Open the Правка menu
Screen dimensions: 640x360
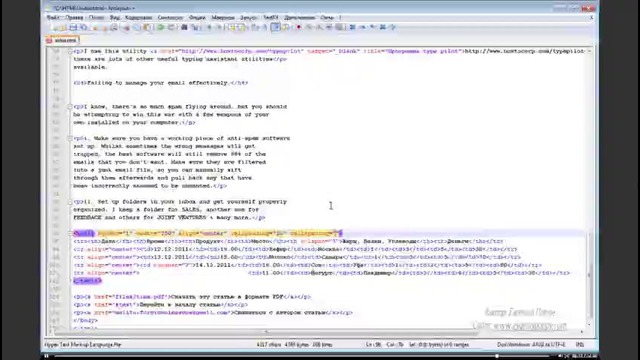pyautogui.click(x=74, y=18)
